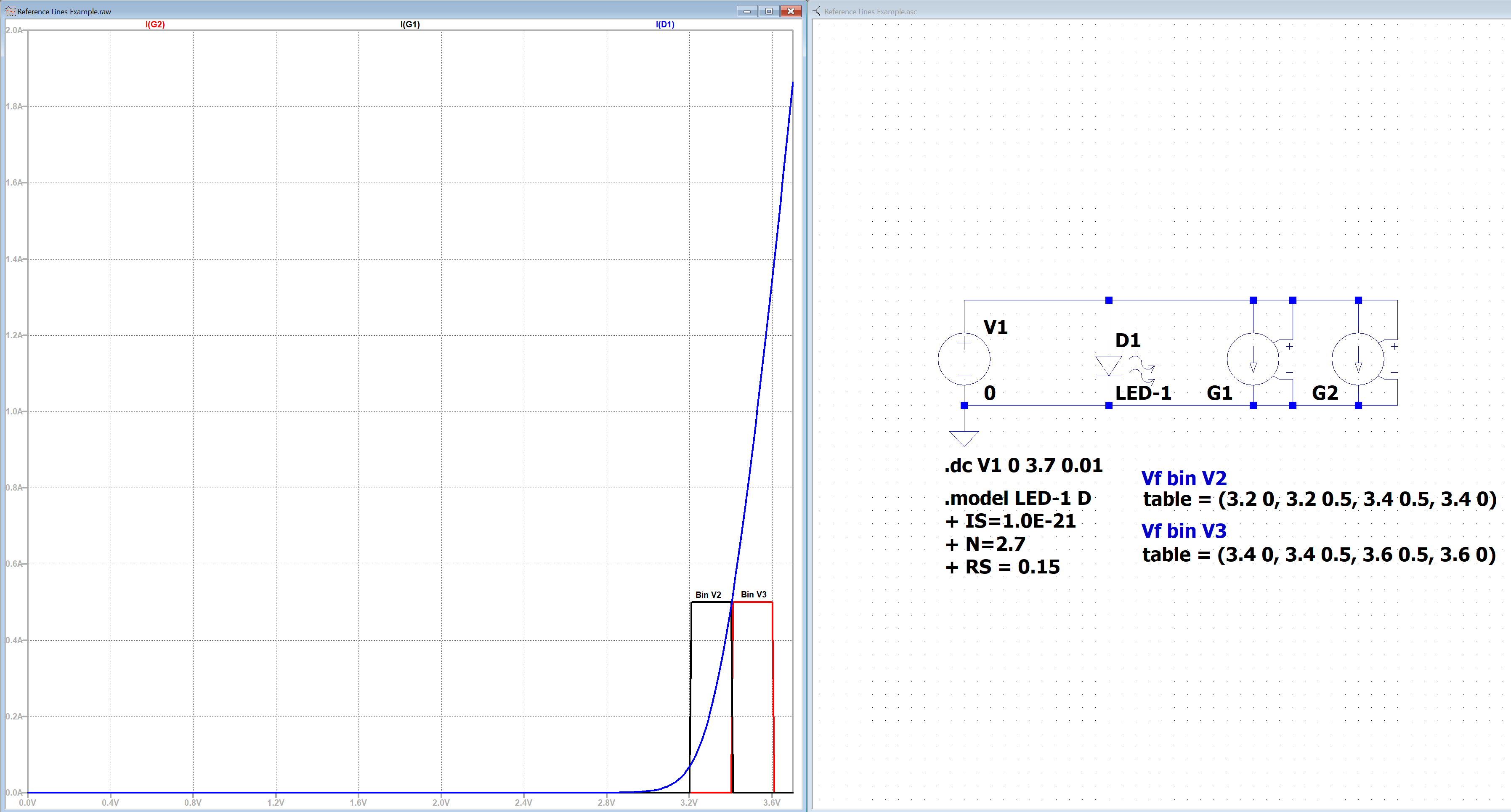
Task: Toggle the I(G1) trace label
Action: coord(411,25)
